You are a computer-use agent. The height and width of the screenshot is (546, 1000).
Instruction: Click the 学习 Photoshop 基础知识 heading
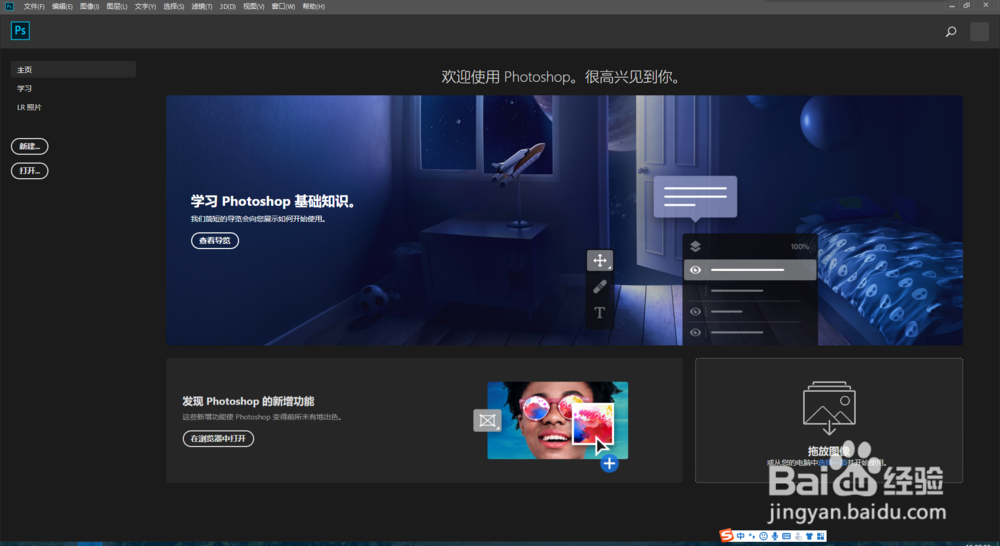[273, 202]
